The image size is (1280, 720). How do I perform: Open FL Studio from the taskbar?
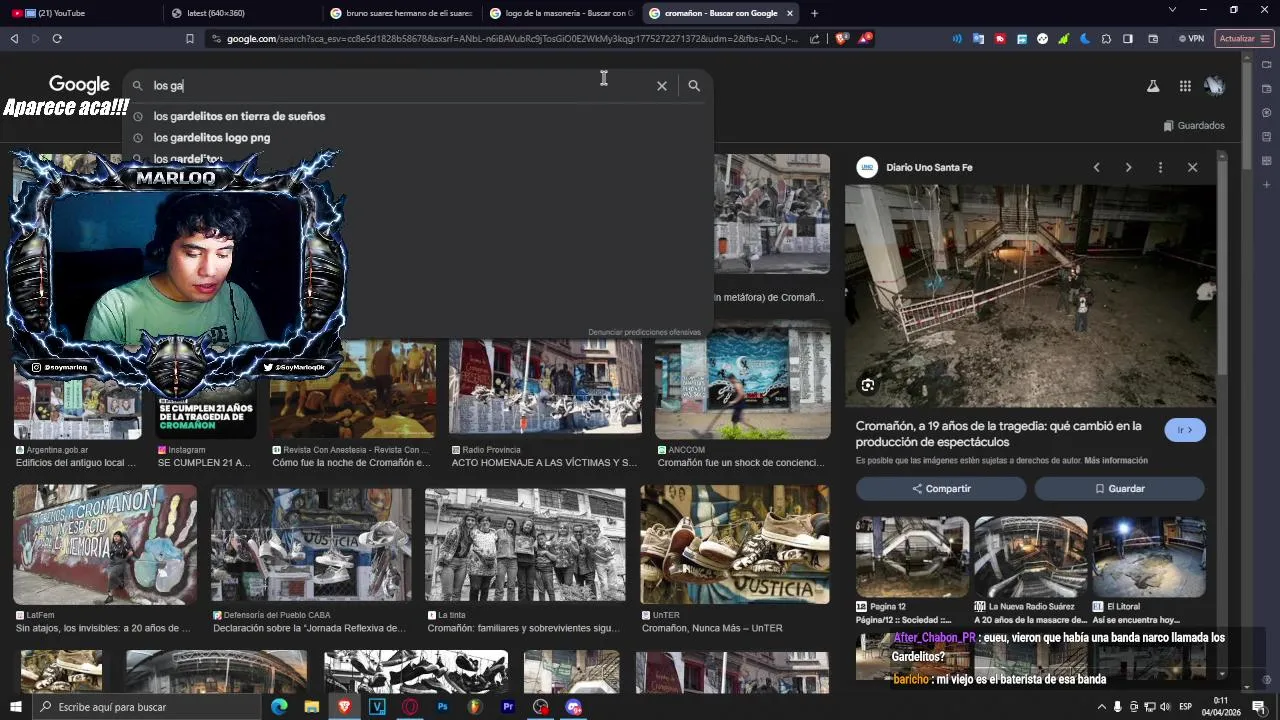[x=475, y=707]
